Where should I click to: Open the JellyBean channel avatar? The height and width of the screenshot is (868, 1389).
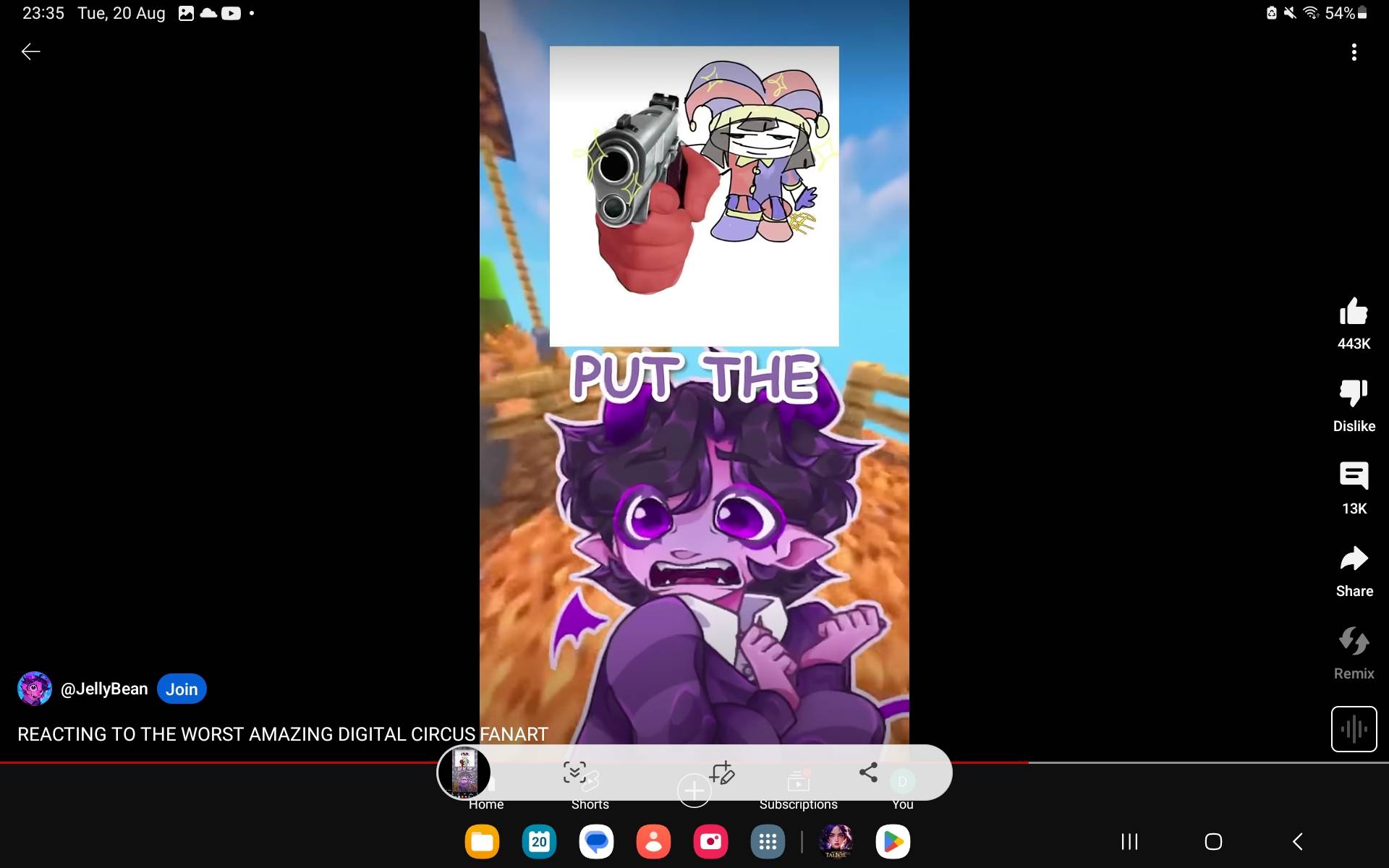tap(35, 689)
